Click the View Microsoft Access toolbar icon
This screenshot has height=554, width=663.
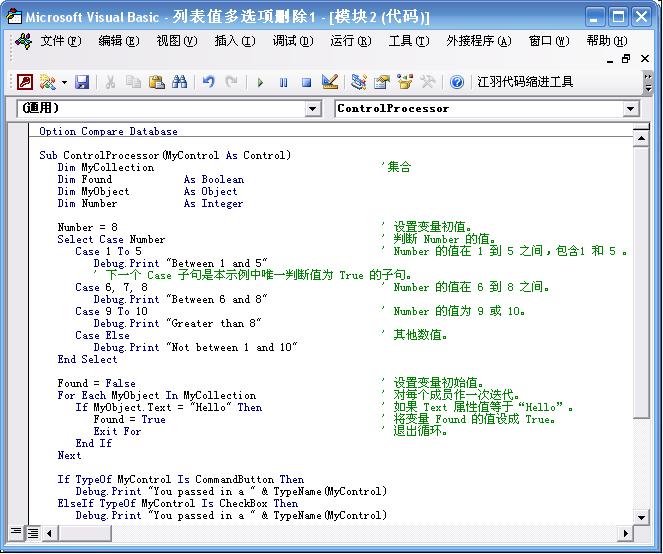coord(25,82)
